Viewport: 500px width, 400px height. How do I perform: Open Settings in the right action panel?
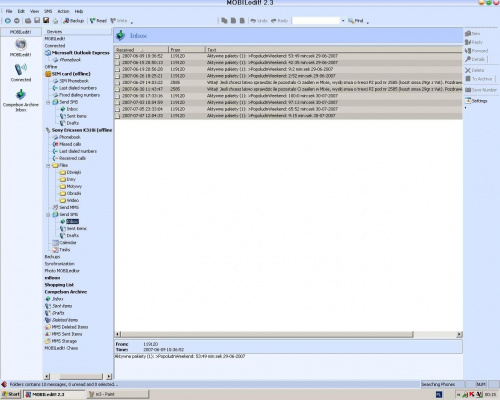(x=476, y=101)
